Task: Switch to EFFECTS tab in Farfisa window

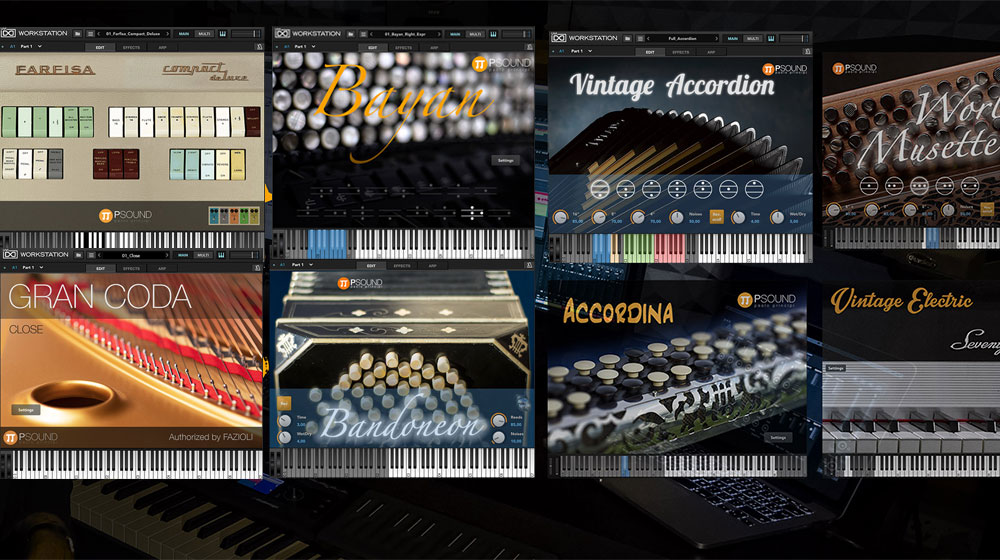Action: click(131, 47)
